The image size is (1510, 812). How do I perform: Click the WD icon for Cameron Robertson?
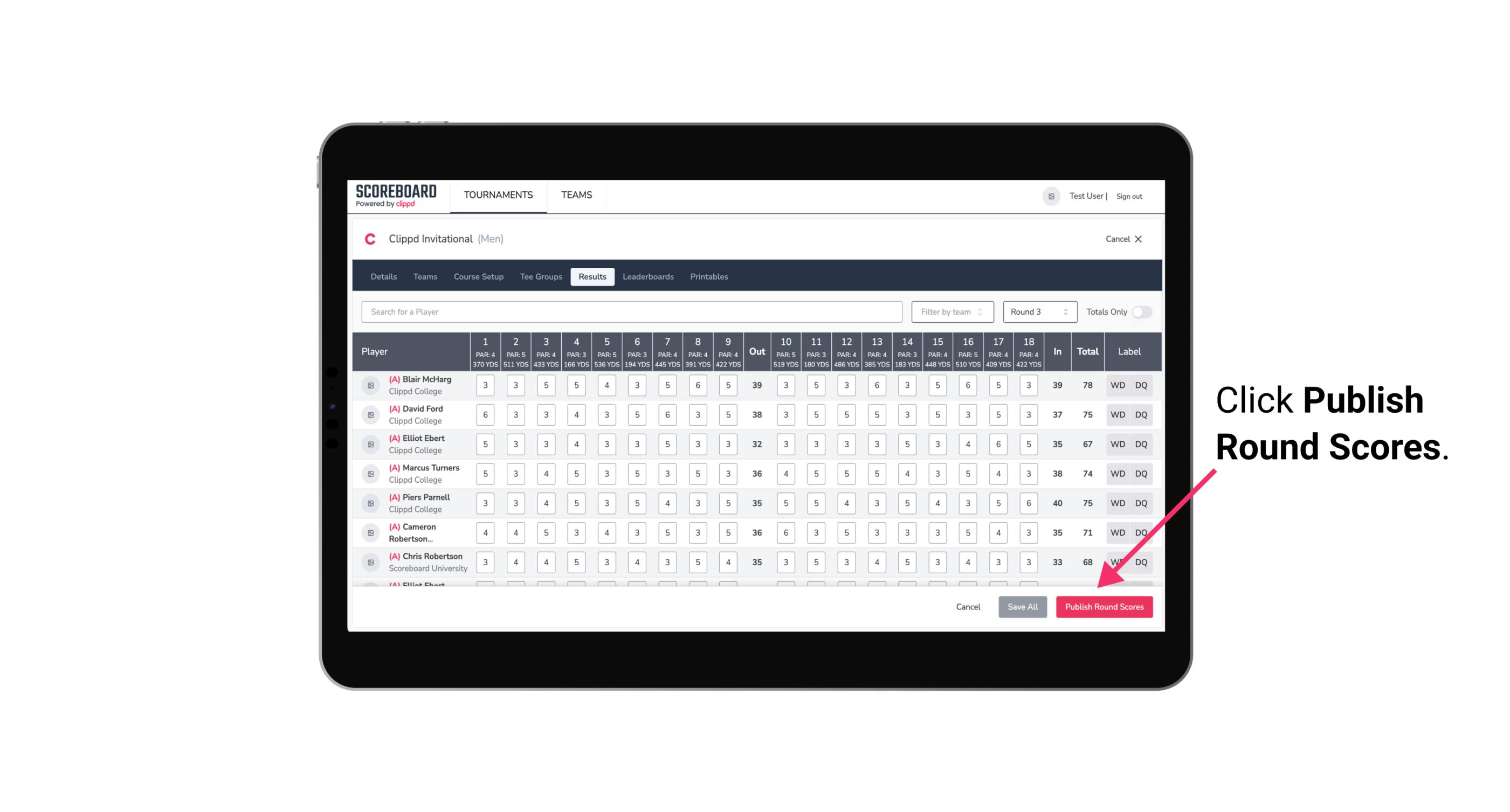click(1117, 531)
